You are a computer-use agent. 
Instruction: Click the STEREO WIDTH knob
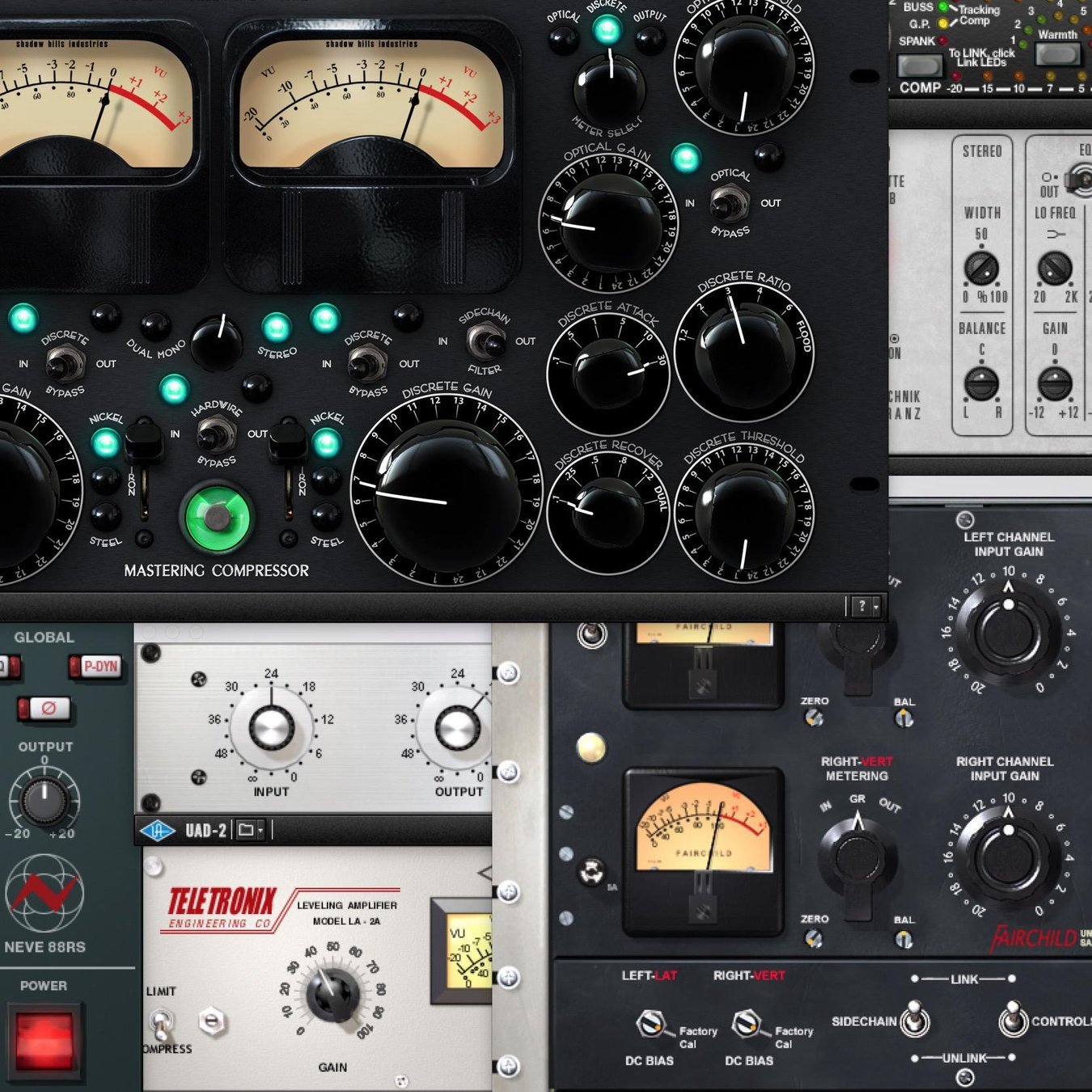pyautogui.click(x=981, y=268)
